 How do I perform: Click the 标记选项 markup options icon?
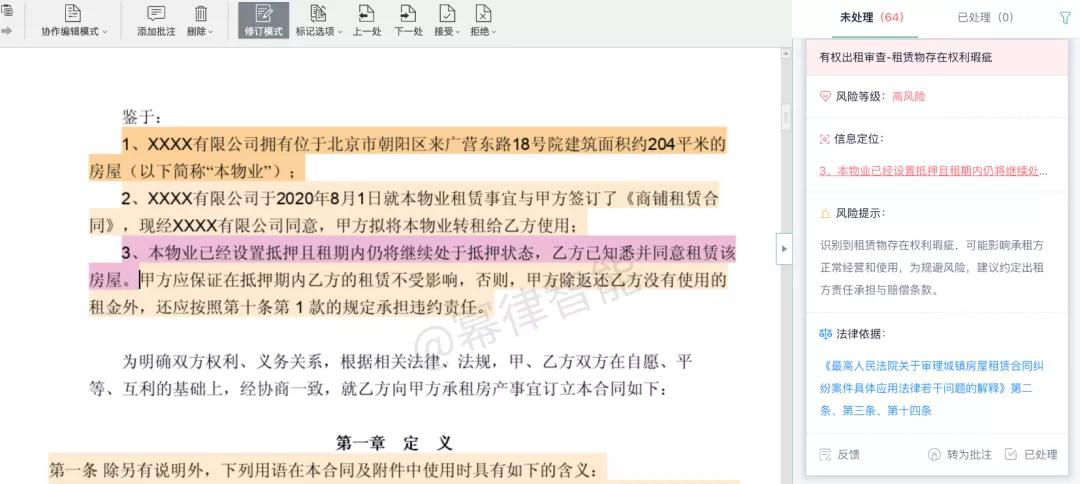click(318, 13)
